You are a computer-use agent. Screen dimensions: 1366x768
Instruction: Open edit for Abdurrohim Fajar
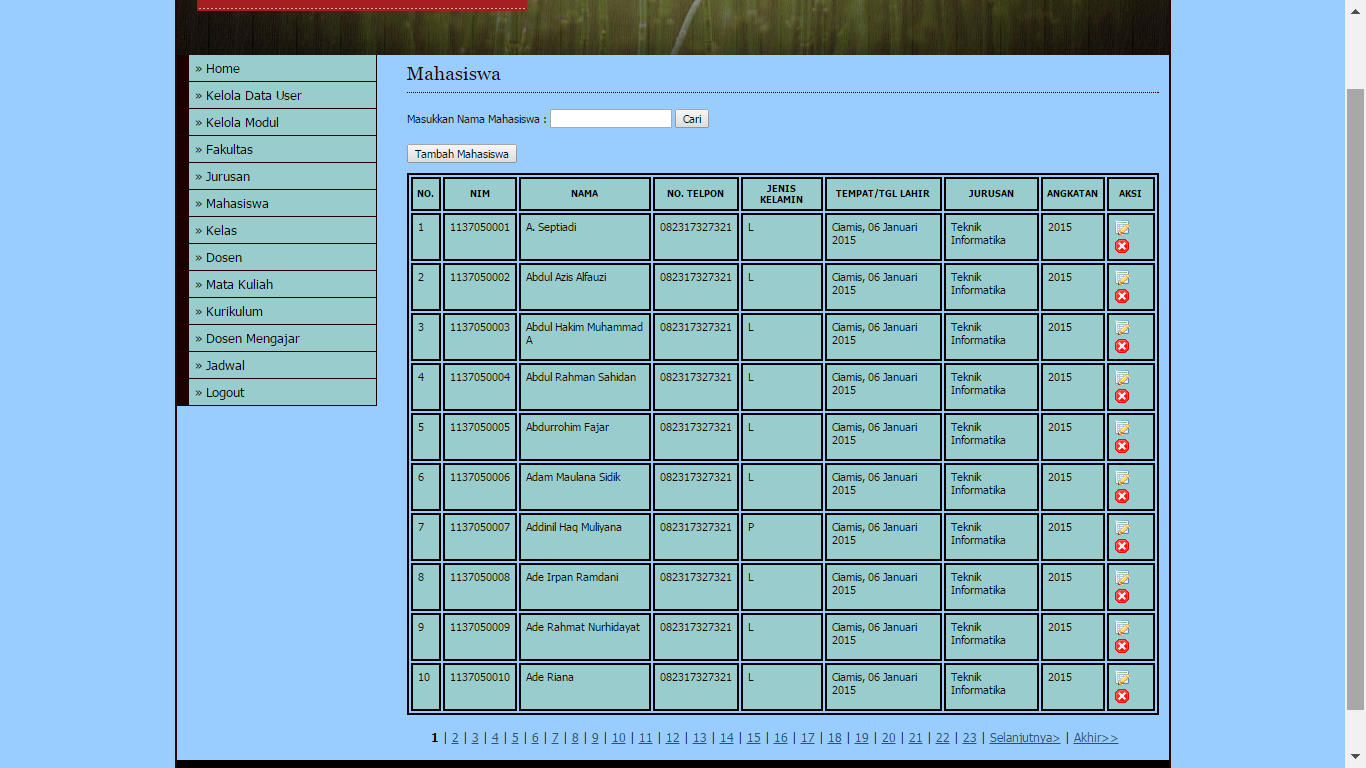pos(1122,428)
